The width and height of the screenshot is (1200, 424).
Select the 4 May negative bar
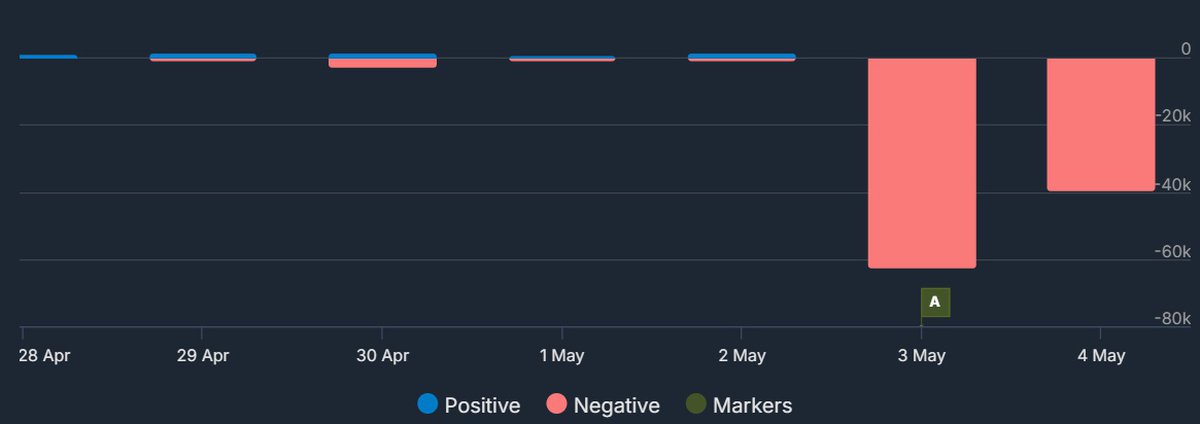[1101, 124]
